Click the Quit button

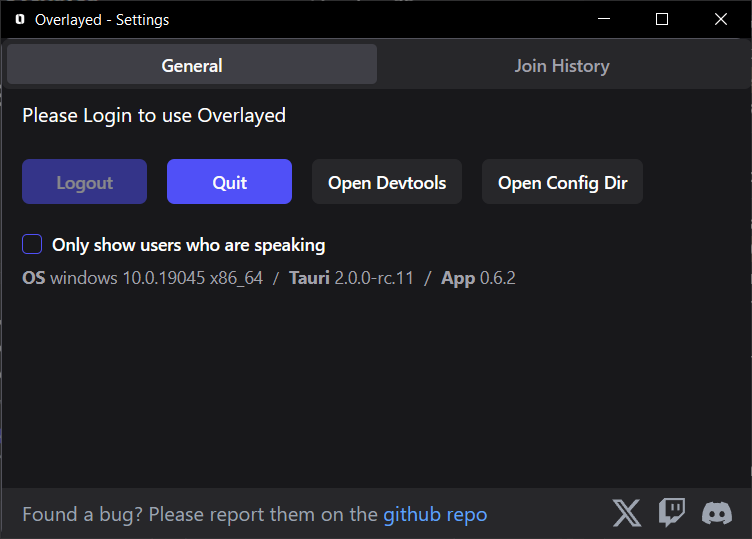tap(229, 182)
